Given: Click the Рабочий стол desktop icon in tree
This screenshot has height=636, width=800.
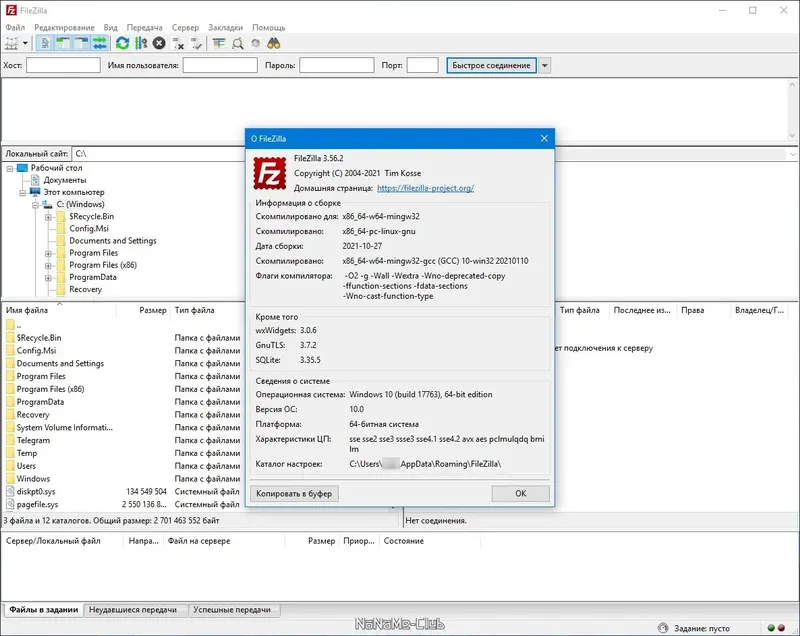Looking at the screenshot, I should 22,168.
